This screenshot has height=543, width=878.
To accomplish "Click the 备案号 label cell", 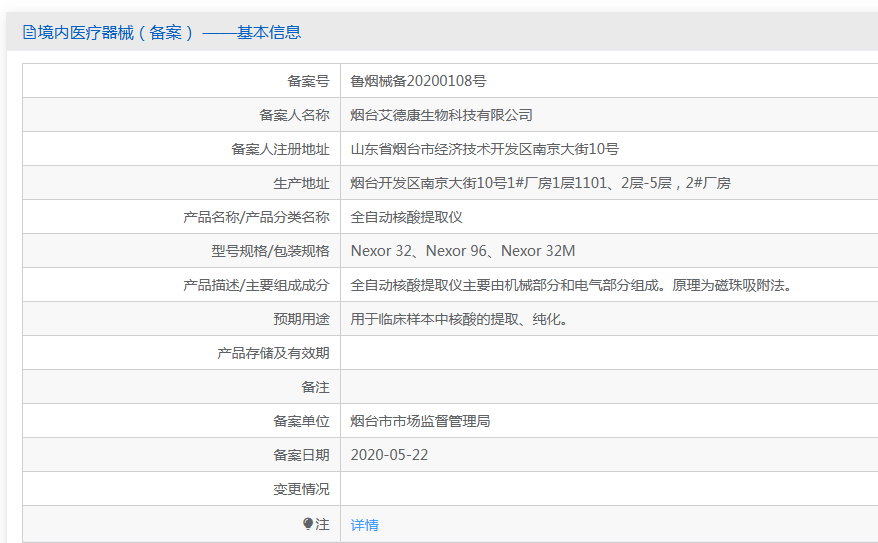I will pyautogui.click(x=181, y=81).
